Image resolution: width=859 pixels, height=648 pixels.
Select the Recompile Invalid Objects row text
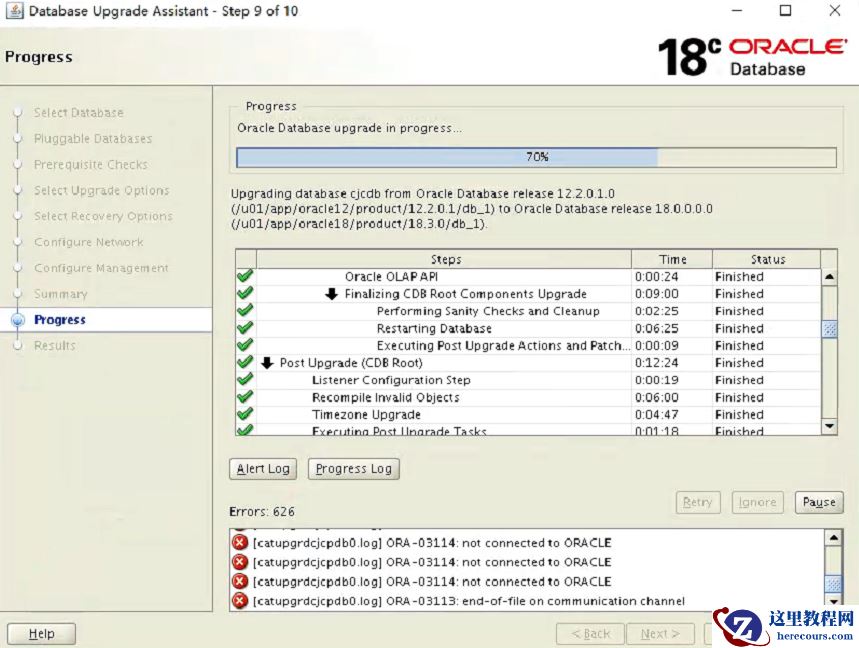[386, 398]
